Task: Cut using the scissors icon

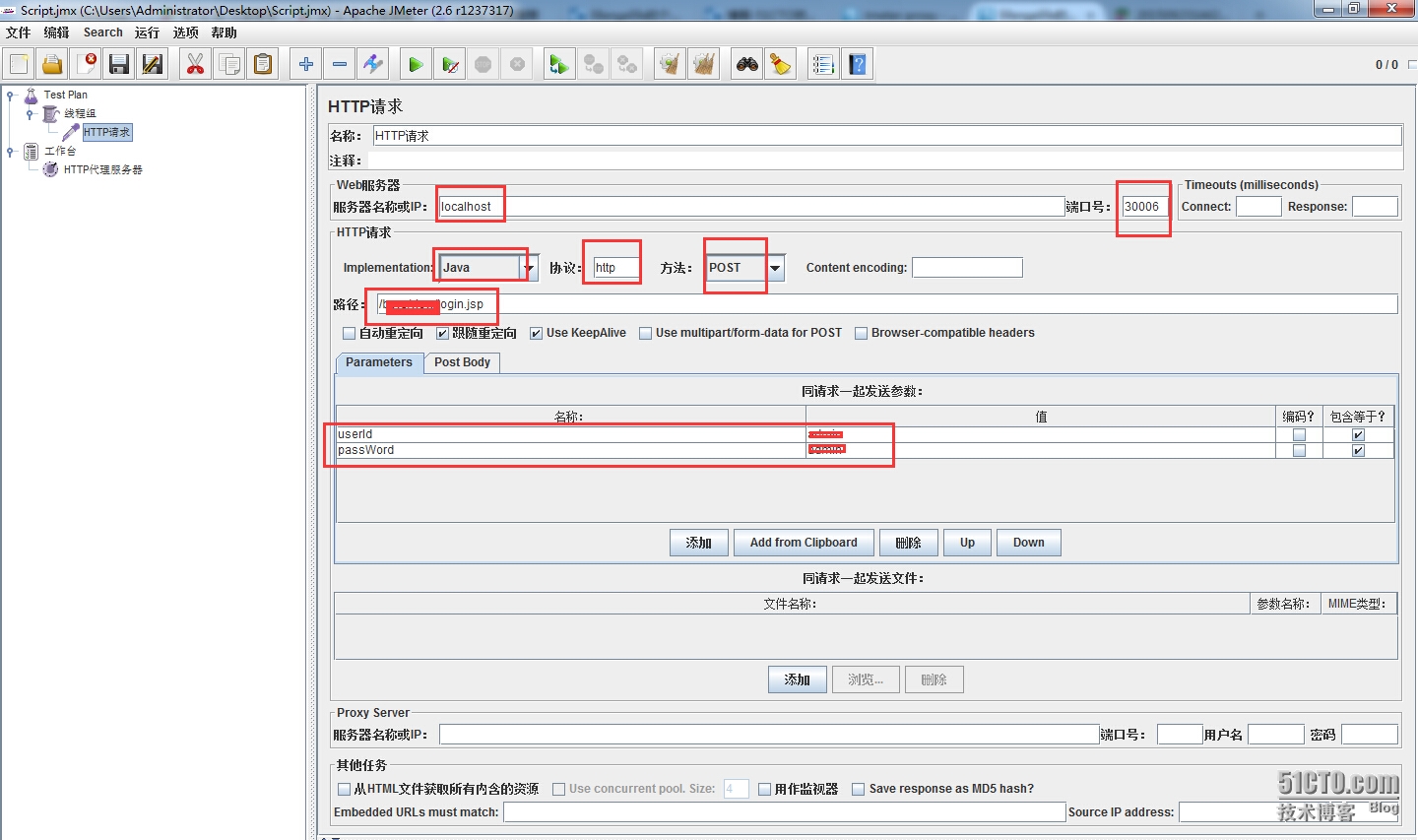Action: [195, 64]
